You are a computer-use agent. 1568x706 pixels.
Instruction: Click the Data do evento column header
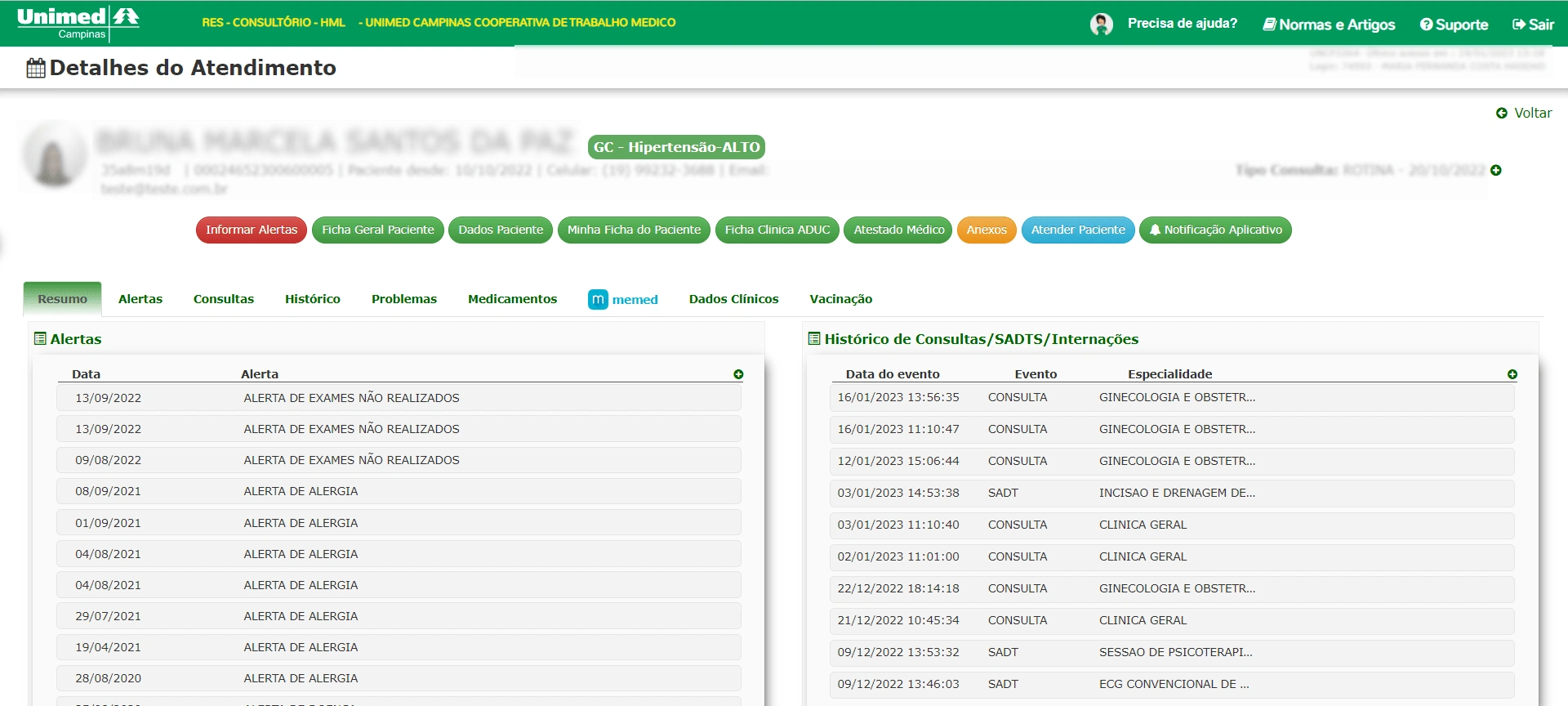coord(893,374)
